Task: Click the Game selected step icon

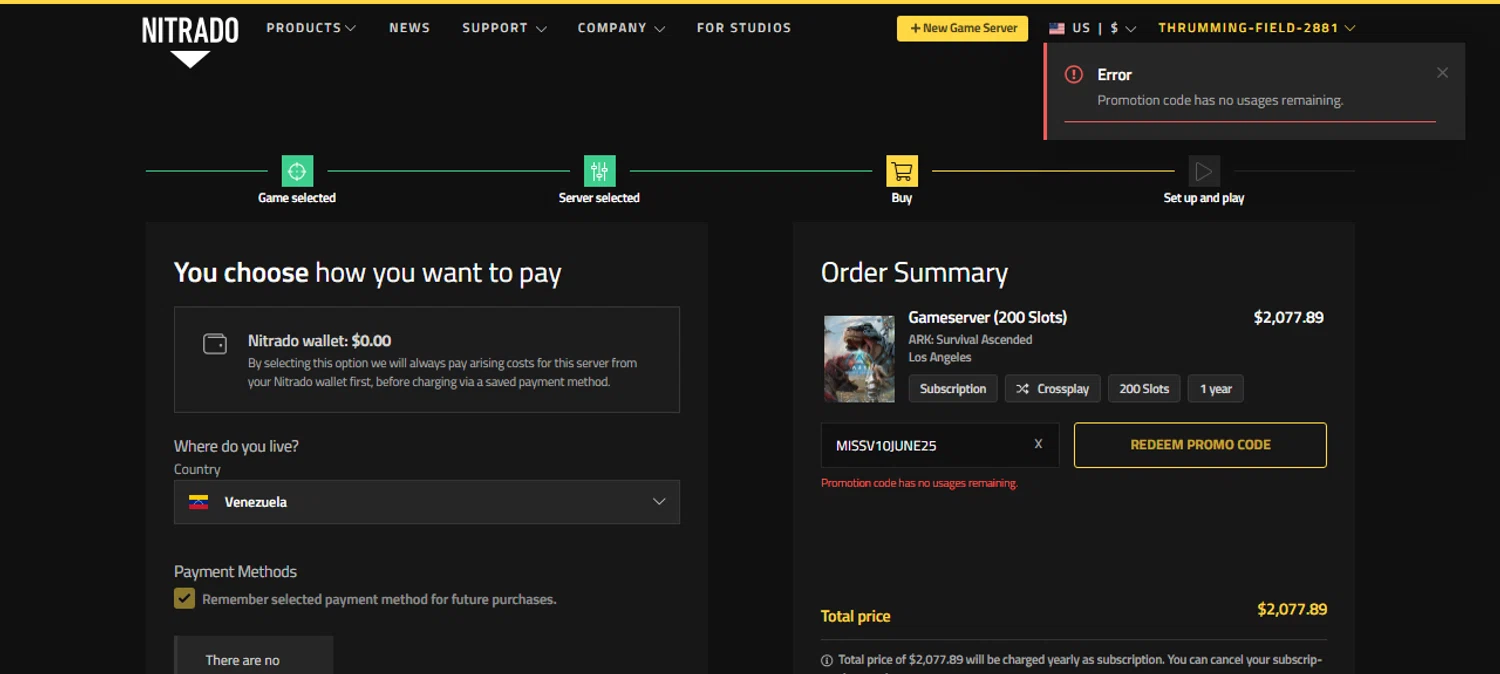Action: pos(297,171)
